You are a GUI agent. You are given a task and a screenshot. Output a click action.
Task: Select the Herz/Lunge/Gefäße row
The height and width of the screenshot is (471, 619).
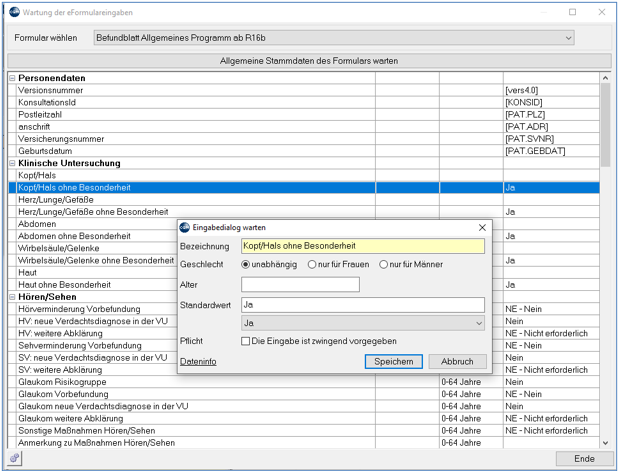[x=304, y=200]
